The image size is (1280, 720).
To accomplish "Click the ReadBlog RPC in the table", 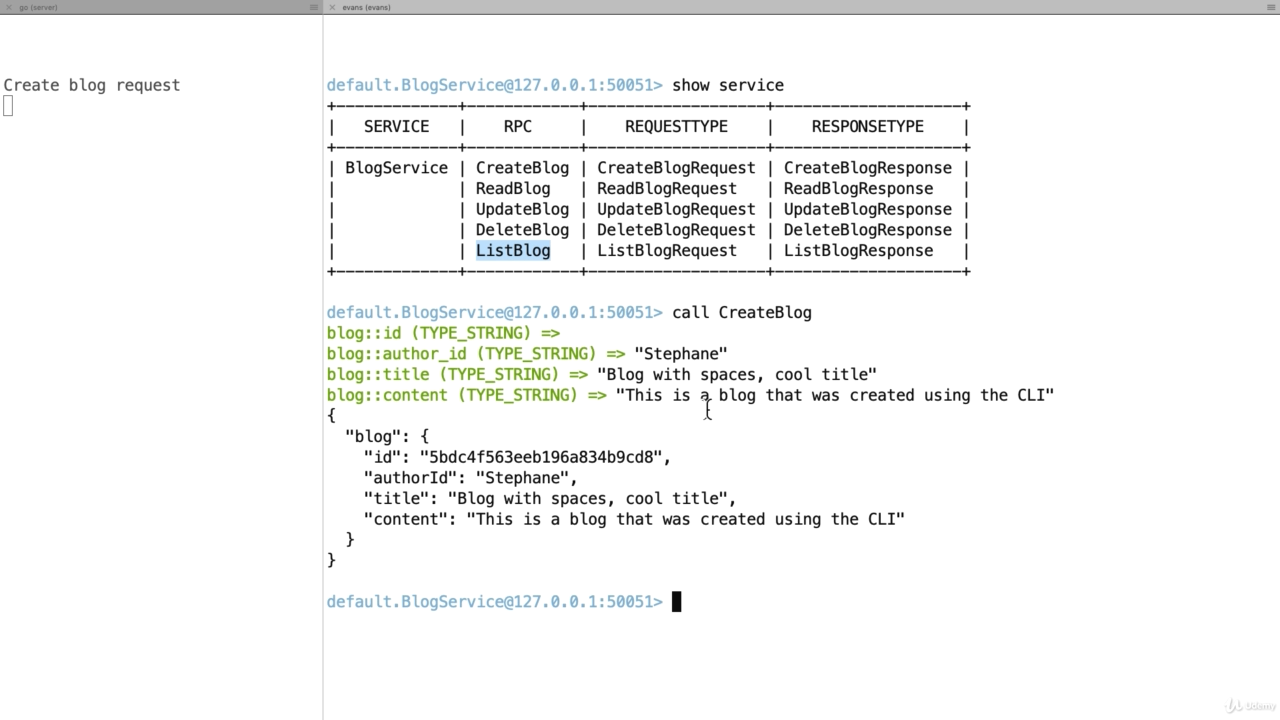I will (x=513, y=189).
